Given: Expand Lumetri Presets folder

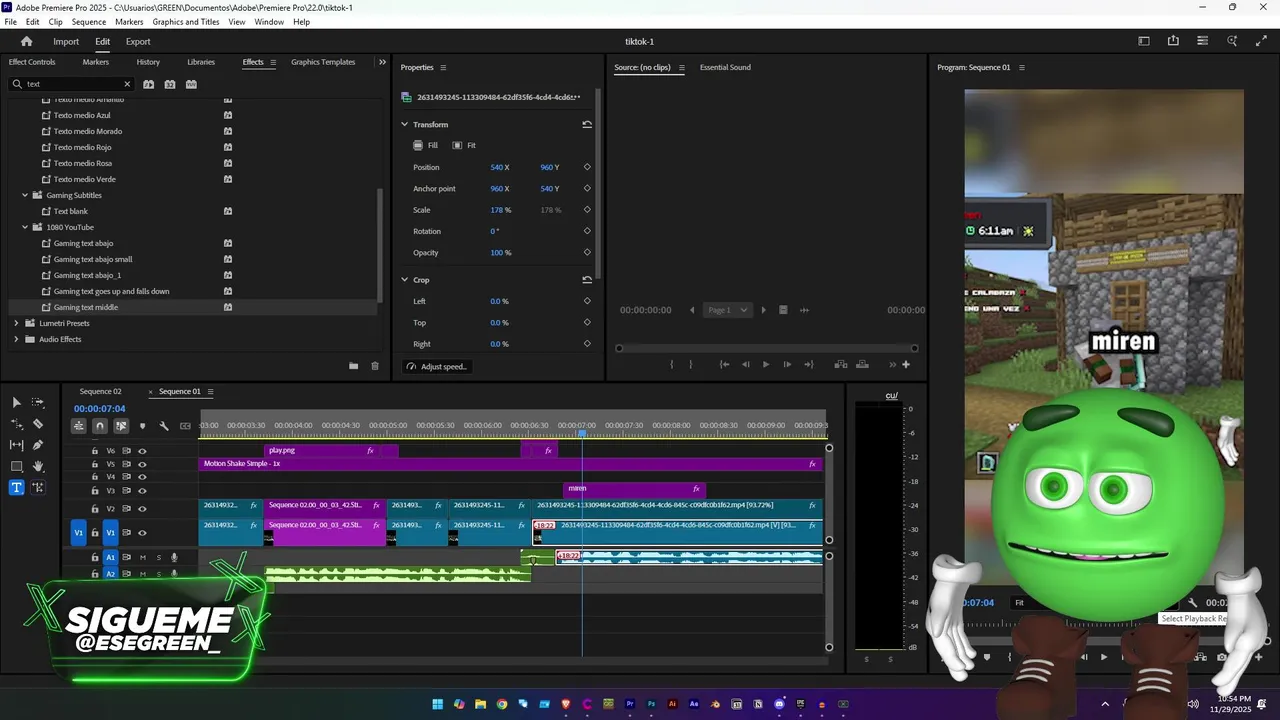Looking at the screenshot, I should point(16,323).
